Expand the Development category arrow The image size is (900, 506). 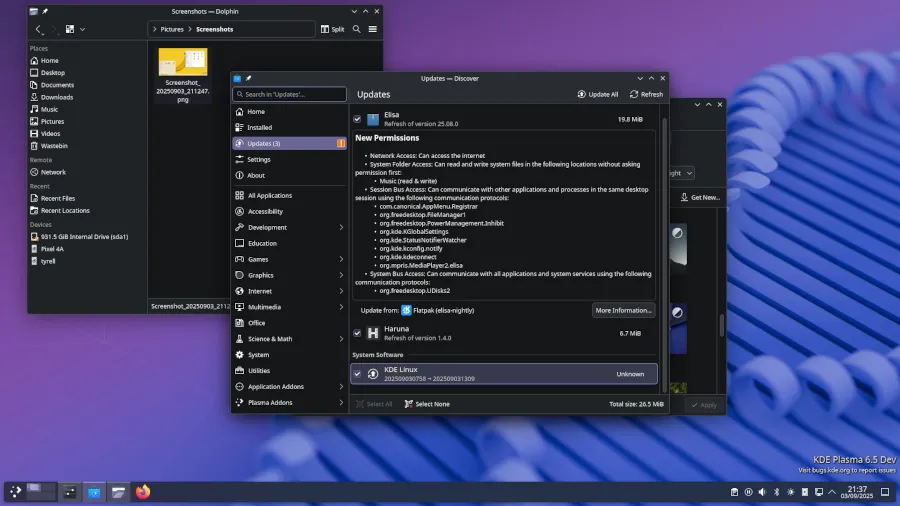(341, 227)
